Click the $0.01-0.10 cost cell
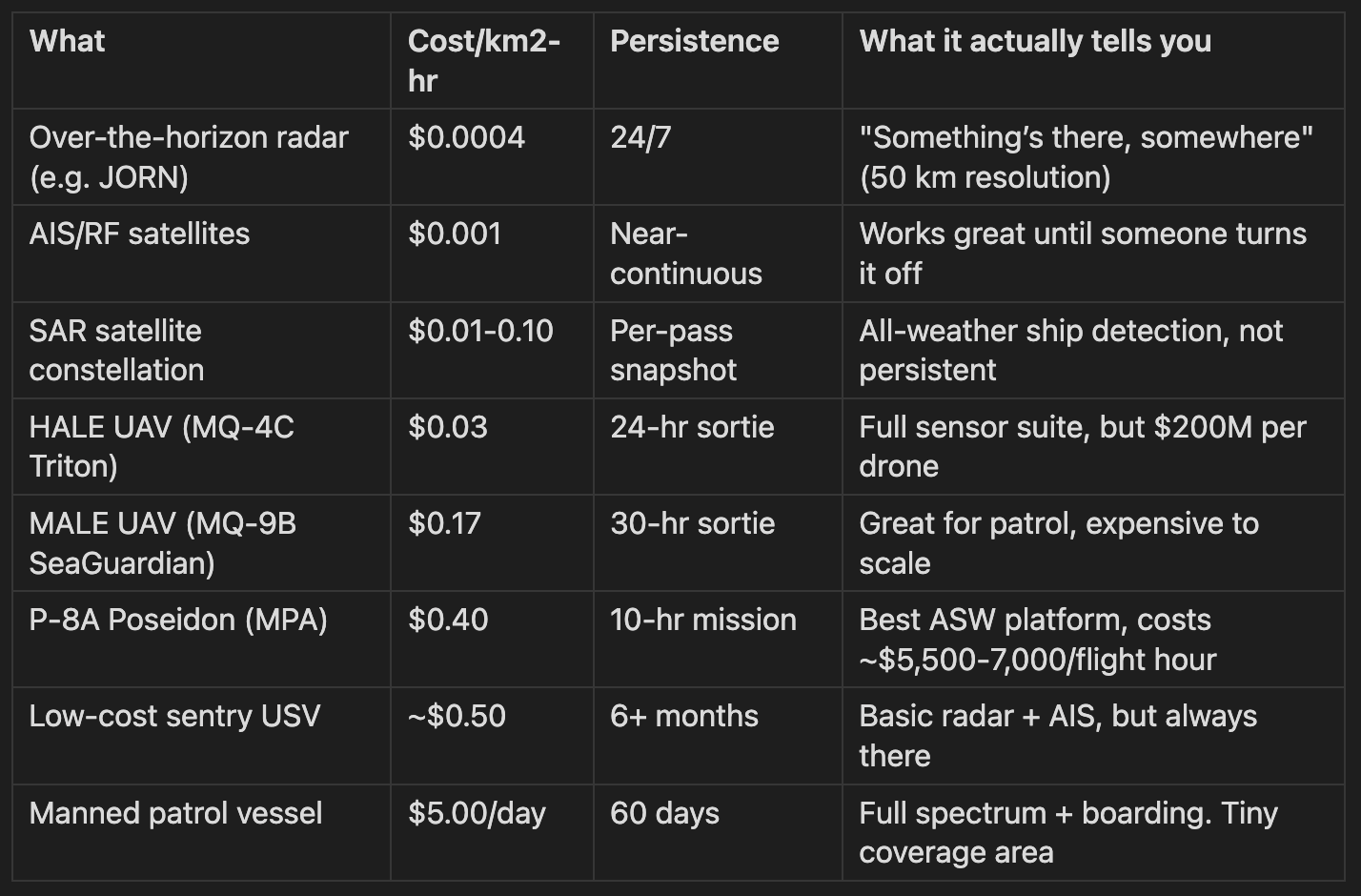The width and height of the screenshot is (1361, 896). pyautogui.click(x=480, y=331)
